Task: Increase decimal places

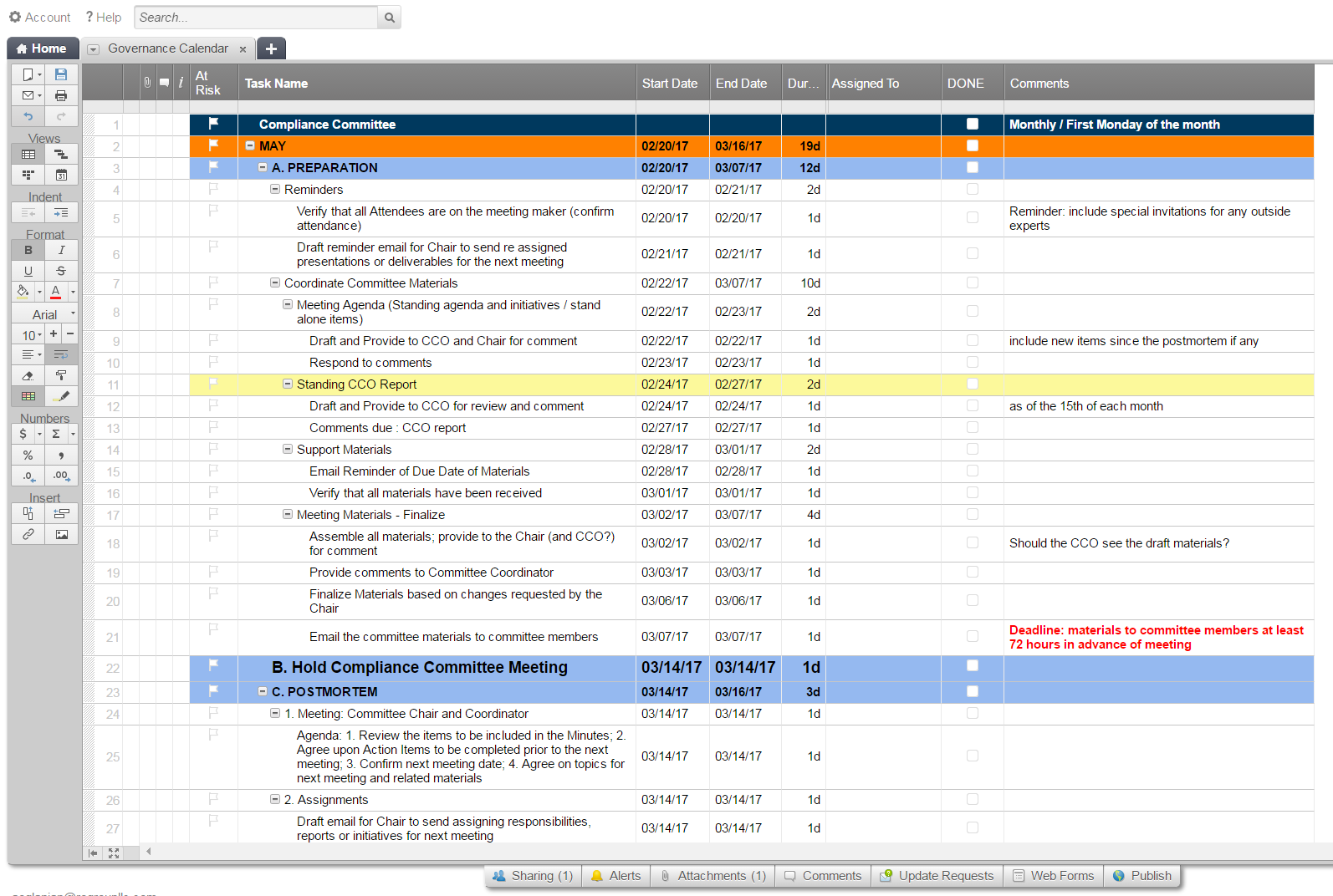Action: click(61, 476)
